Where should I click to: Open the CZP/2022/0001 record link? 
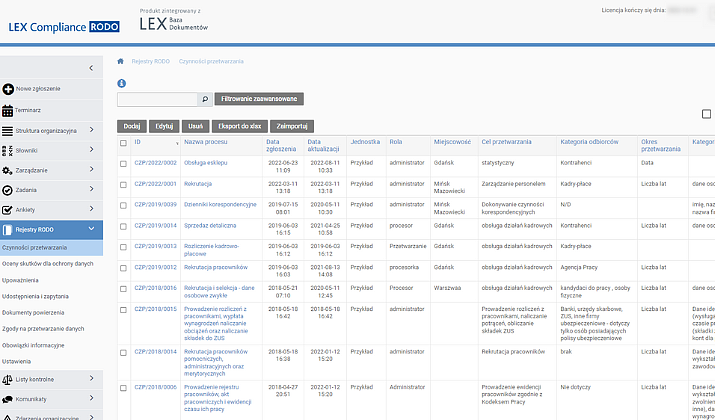(x=155, y=184)
